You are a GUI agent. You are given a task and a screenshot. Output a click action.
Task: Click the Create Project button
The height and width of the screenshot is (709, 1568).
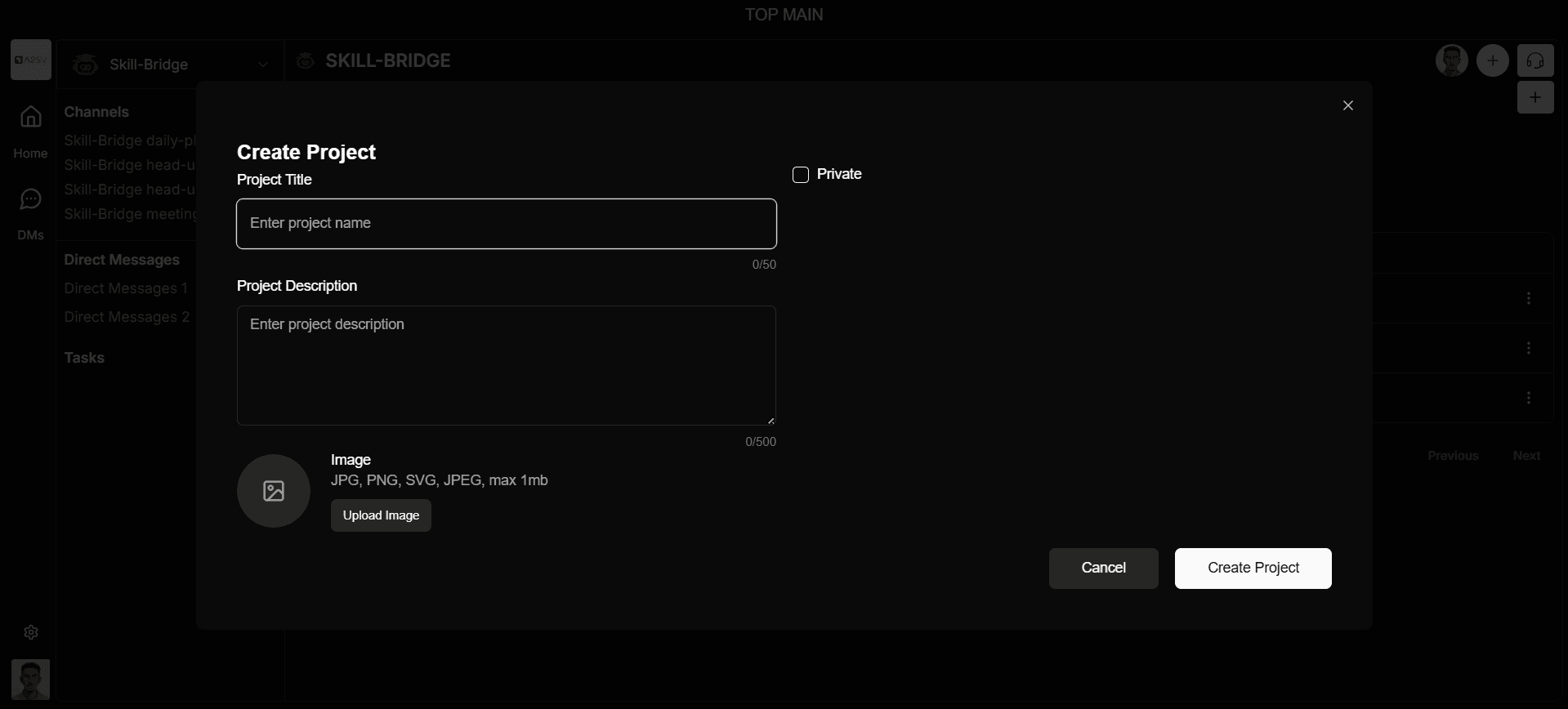1253,569
